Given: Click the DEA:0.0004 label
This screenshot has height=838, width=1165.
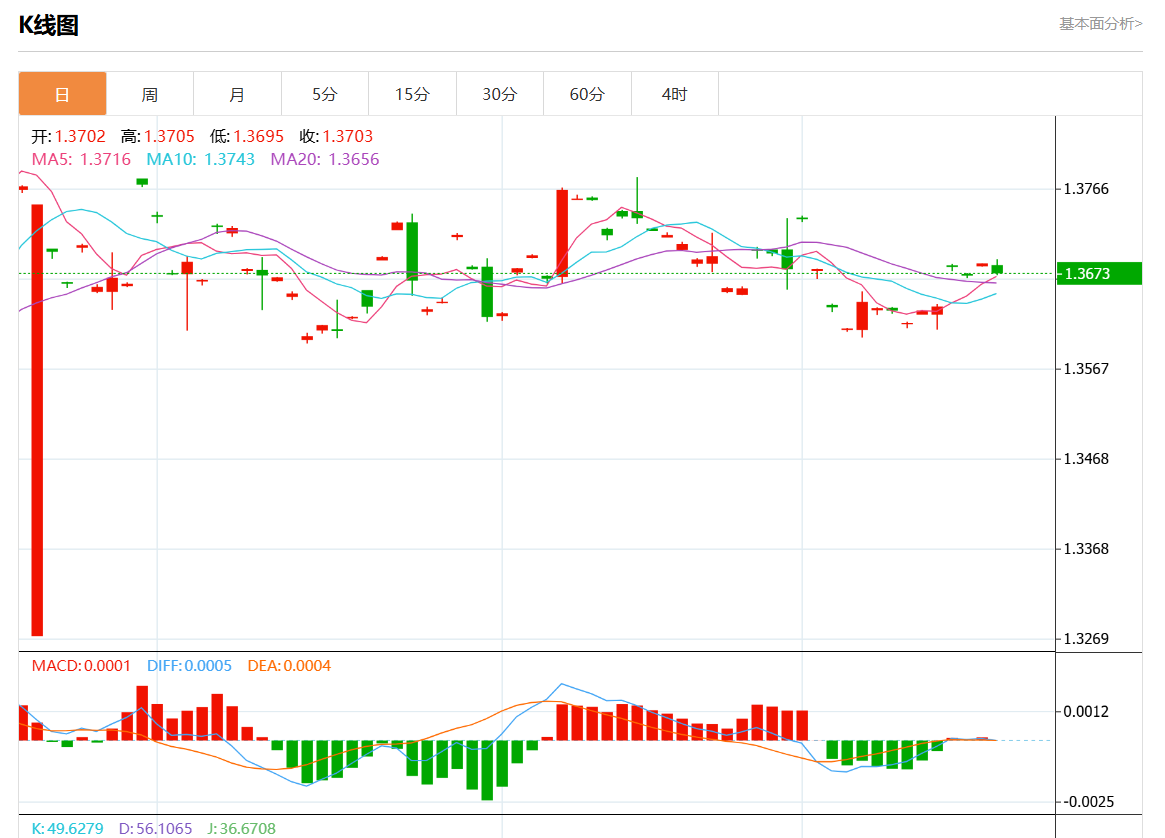Looking at the screenshot, I should [x=289, y=666].
